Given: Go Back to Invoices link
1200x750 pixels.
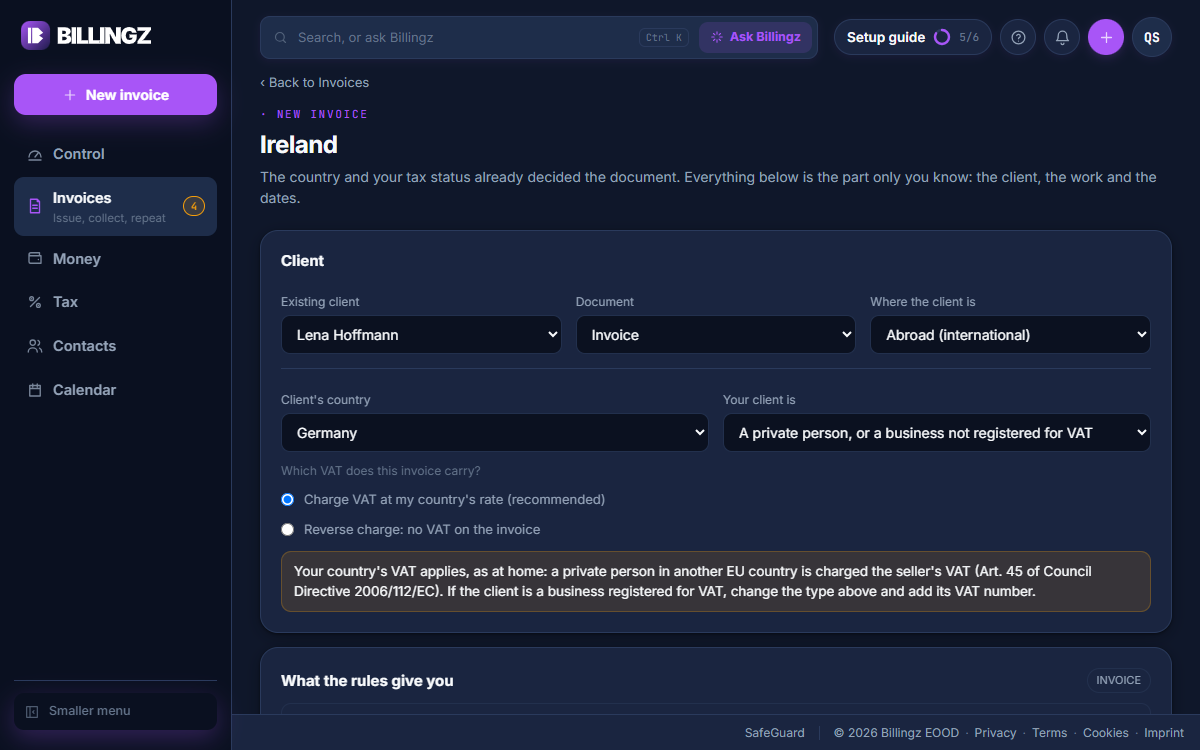Looking at the screenshot, I should (x=314, y=83).
